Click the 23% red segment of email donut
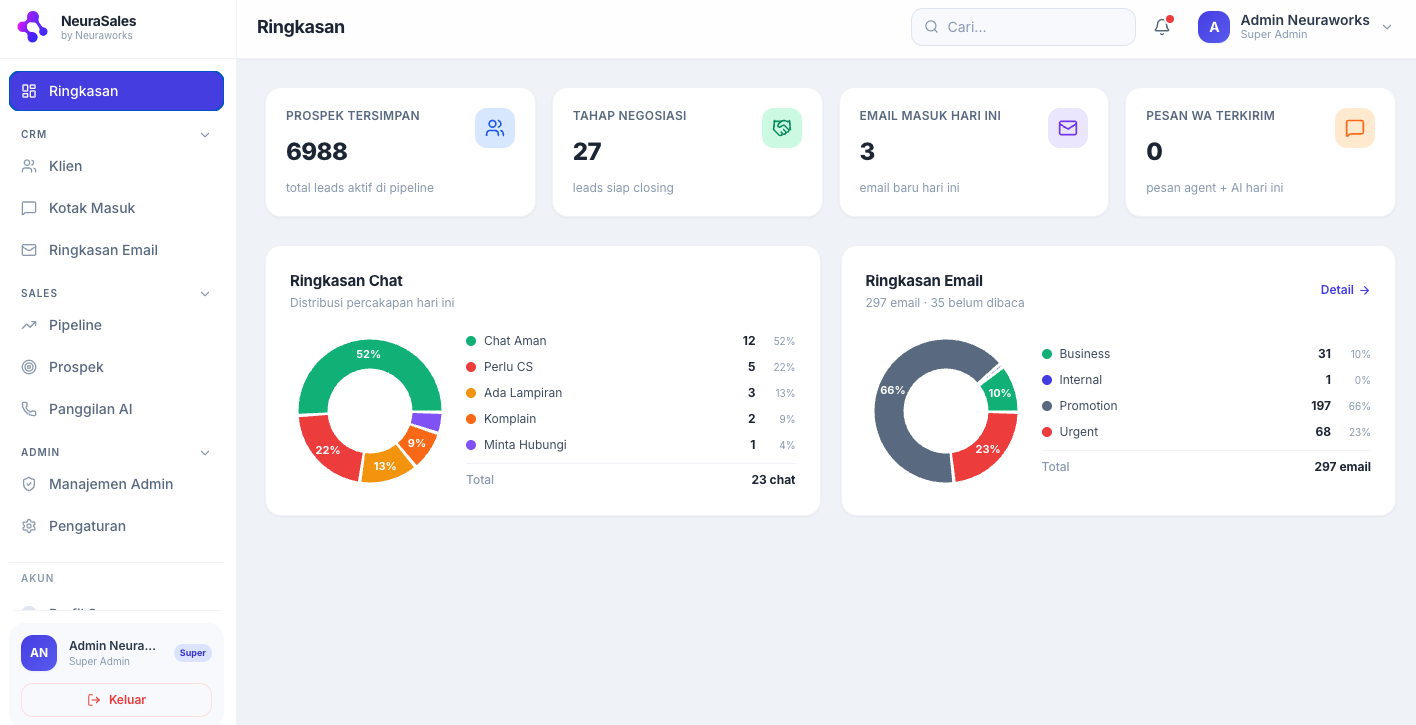 click(x=987, y=449)
